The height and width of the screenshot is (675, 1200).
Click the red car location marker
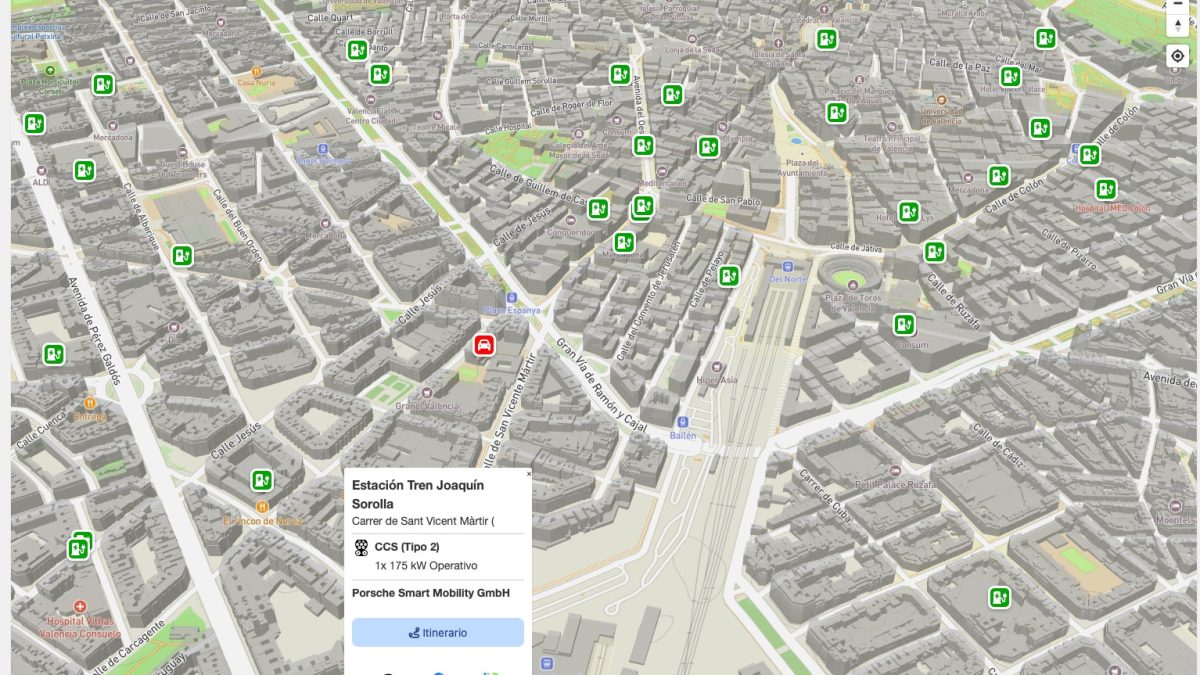pyautogui.click(x=484, y=345)
